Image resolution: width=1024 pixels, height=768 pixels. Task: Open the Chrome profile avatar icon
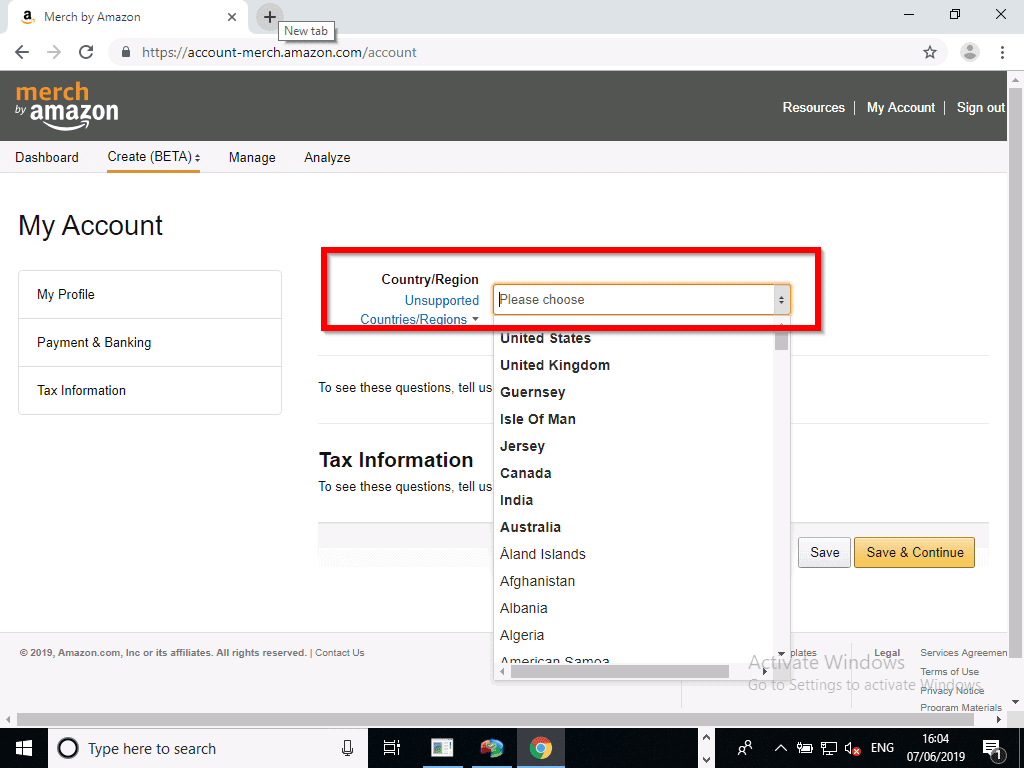pos(969,51)
